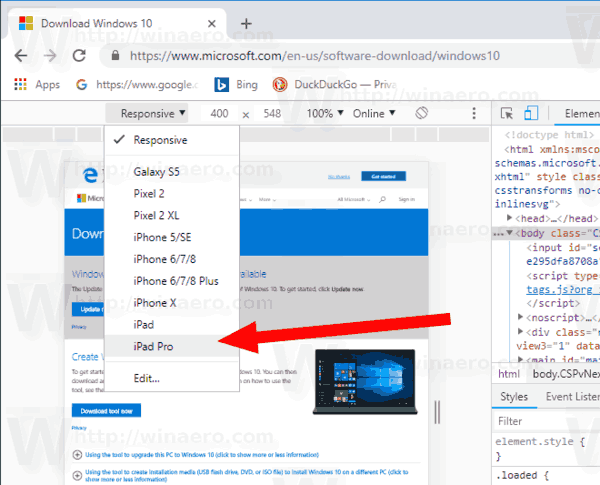This screenshot has height=485, width=600.
Task: Select body.CSPvNext breadcrumb
Action: pos(566,374)
